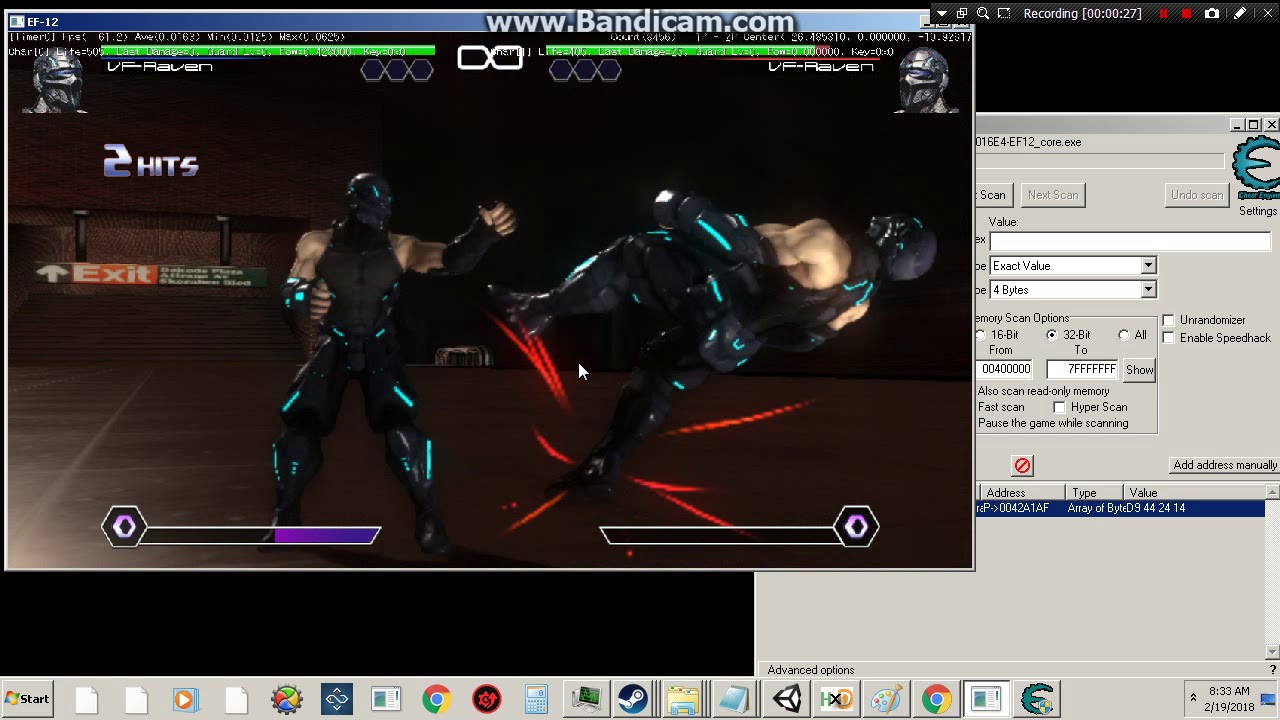Viewport: 1280px width, 720px height.
Task: Open the media player taskbar icon
Action: tap(185, 699)
